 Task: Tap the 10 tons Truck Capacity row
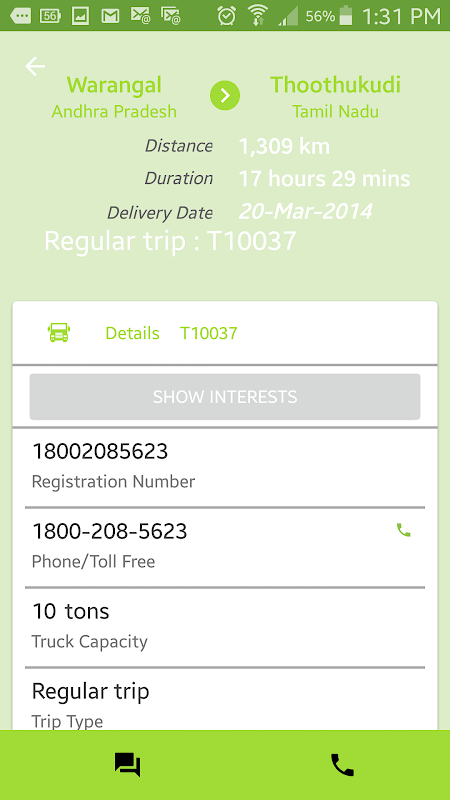pos(225,627)
